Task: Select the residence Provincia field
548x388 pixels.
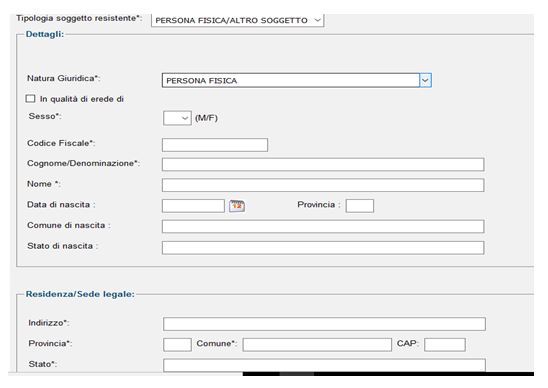Action: (177, 345)
